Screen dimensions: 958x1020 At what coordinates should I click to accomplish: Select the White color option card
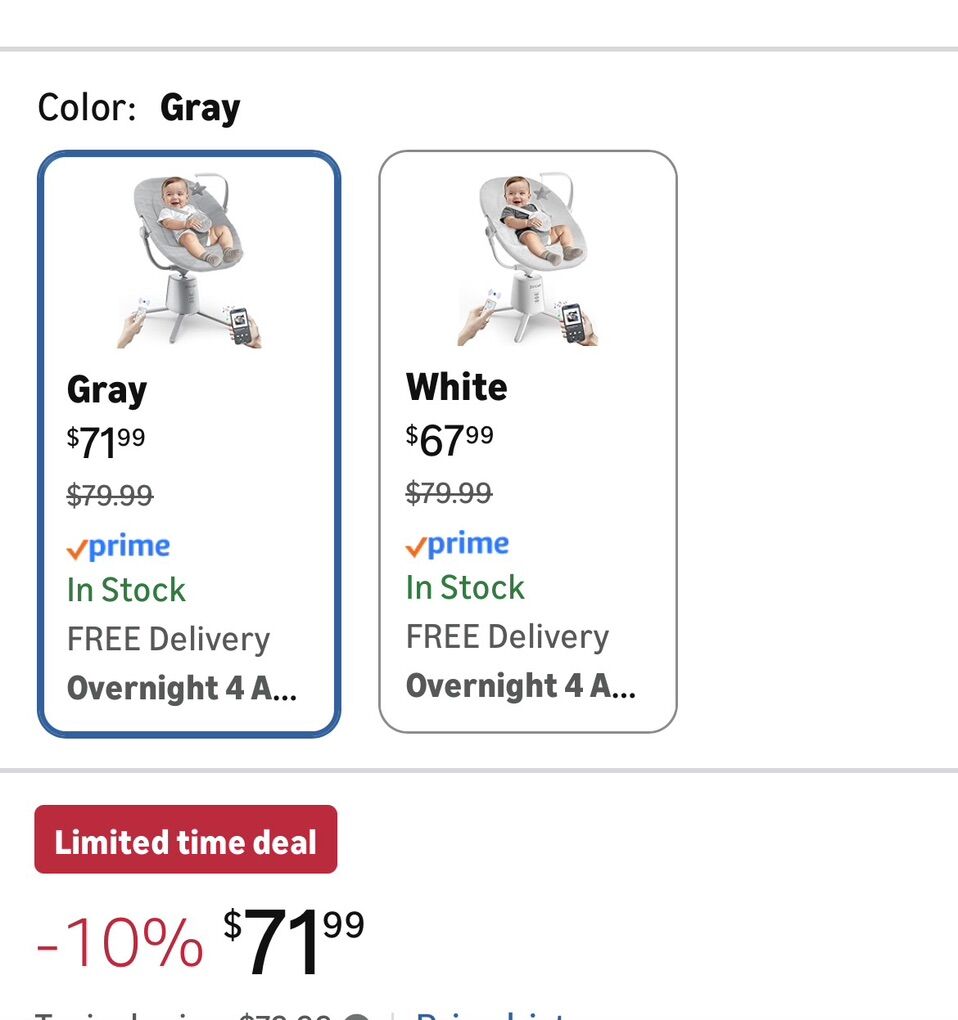pos(528,441)
